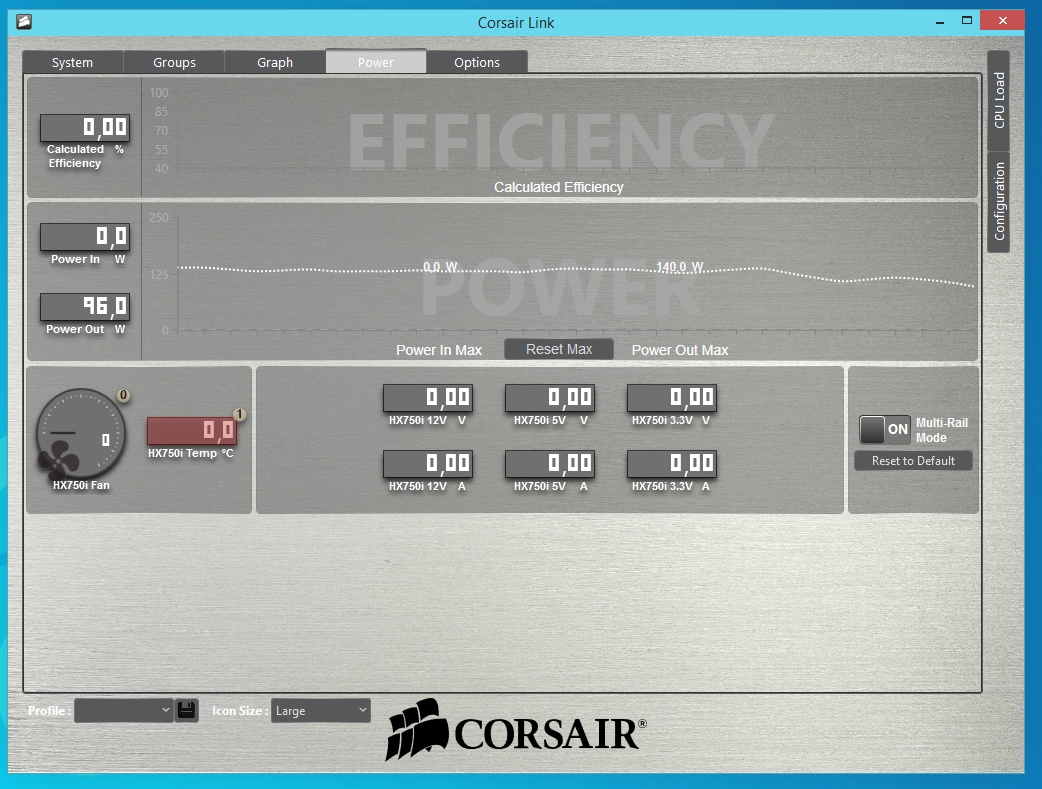The image size is (1042, 789).
Task: Click the Corsair Link app icon in the title bar
Action: (24, 21)
